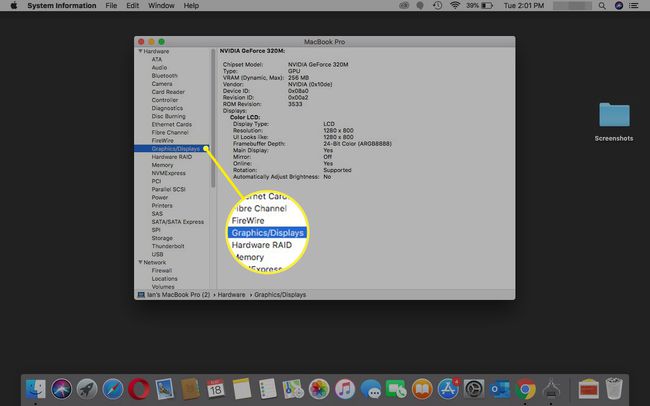650x406 pixels.
Task: Select Disc Burning entry
Action: [x=168, y=116]
